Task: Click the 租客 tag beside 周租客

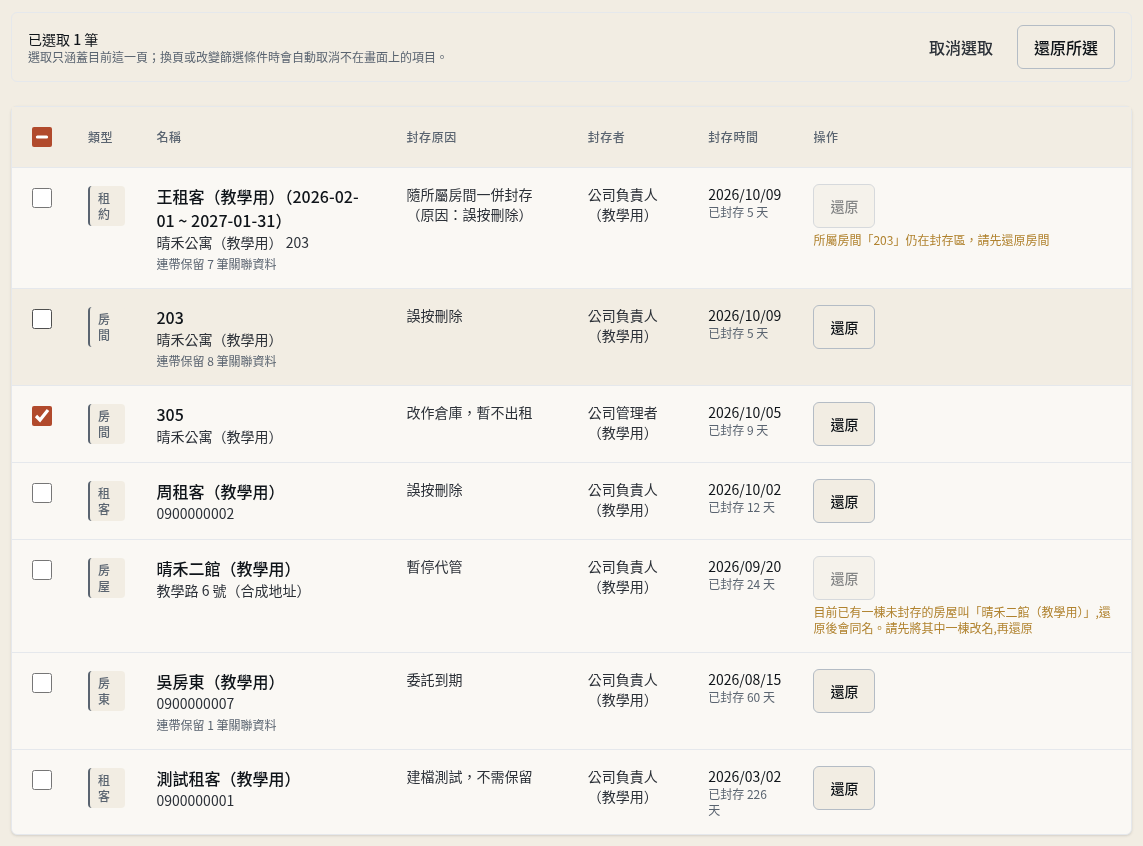Action: 106,501
